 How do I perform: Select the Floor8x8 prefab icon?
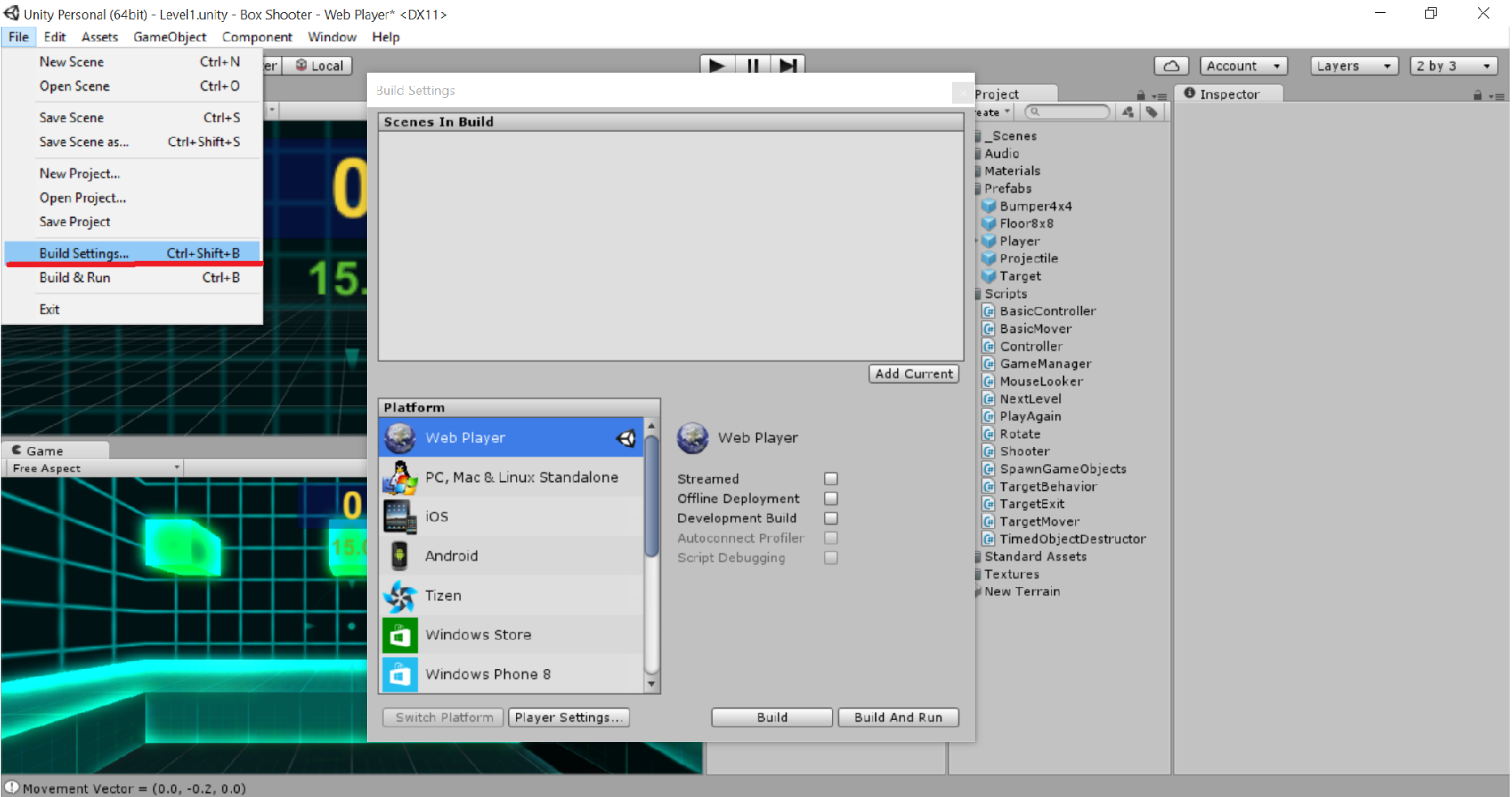(x=989, y=224)
